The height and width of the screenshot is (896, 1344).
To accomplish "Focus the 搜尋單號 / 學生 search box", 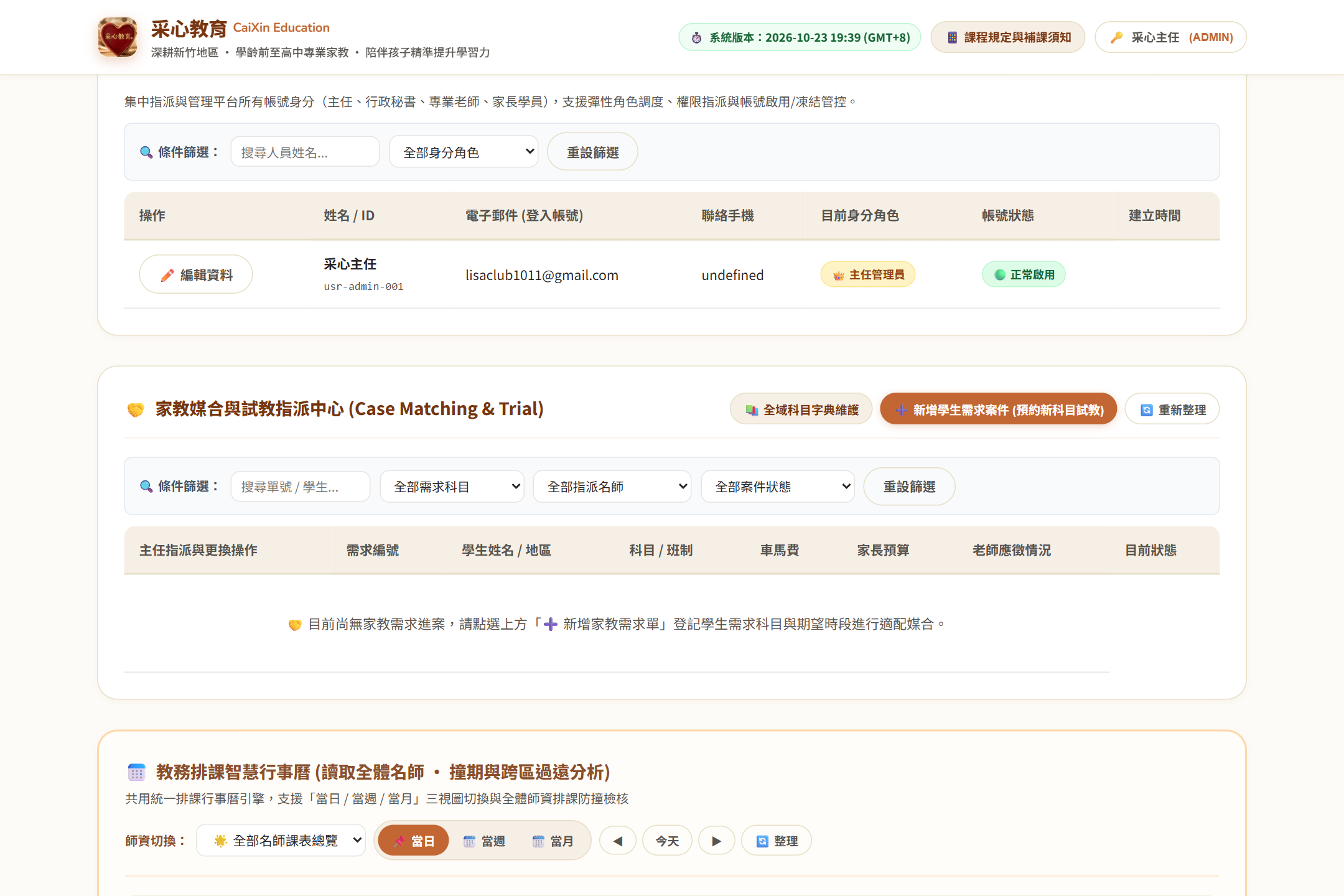I will 301,487.
